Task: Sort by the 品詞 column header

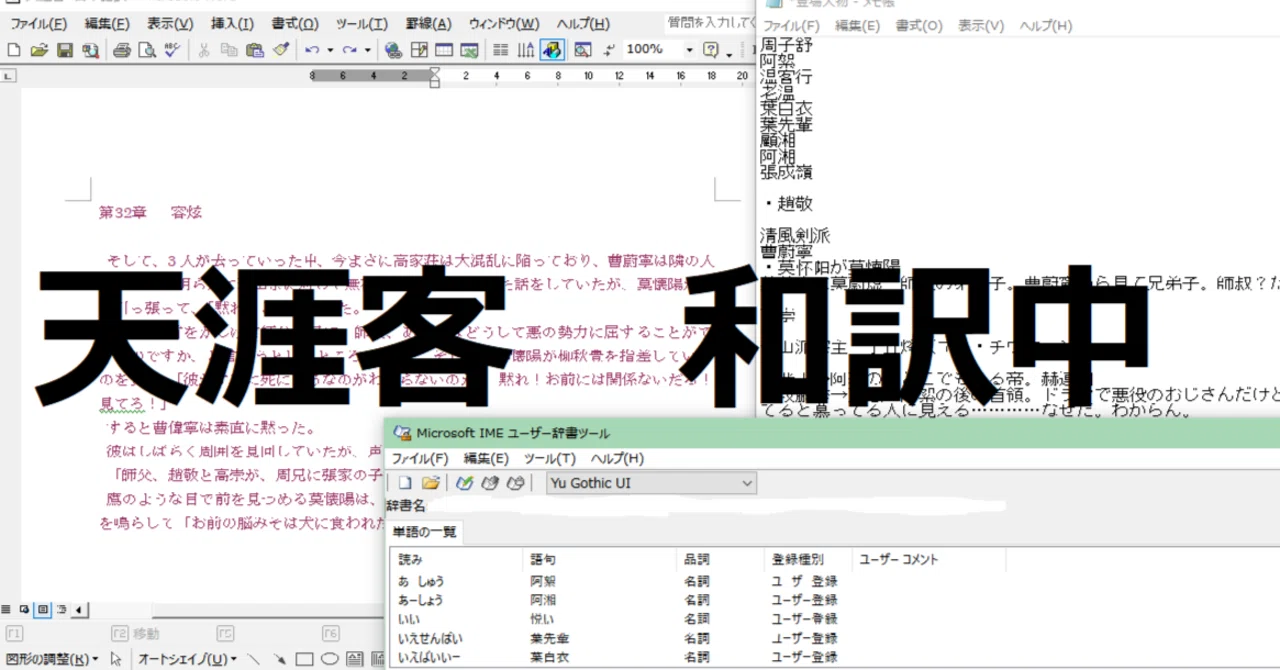Action: click(x=720, y=560)
